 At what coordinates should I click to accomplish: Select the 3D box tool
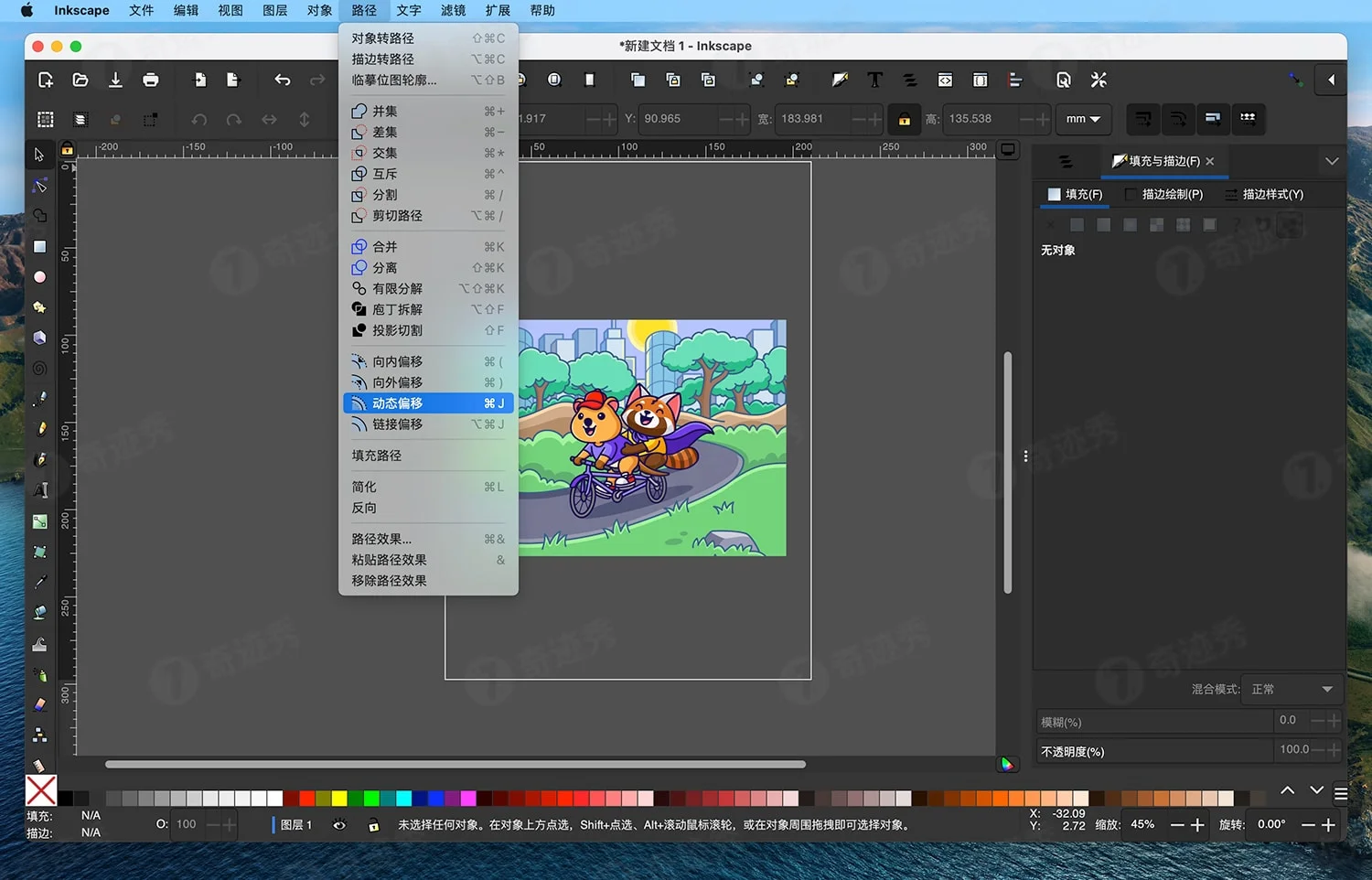pyautogui.click(x=39, y=337)
